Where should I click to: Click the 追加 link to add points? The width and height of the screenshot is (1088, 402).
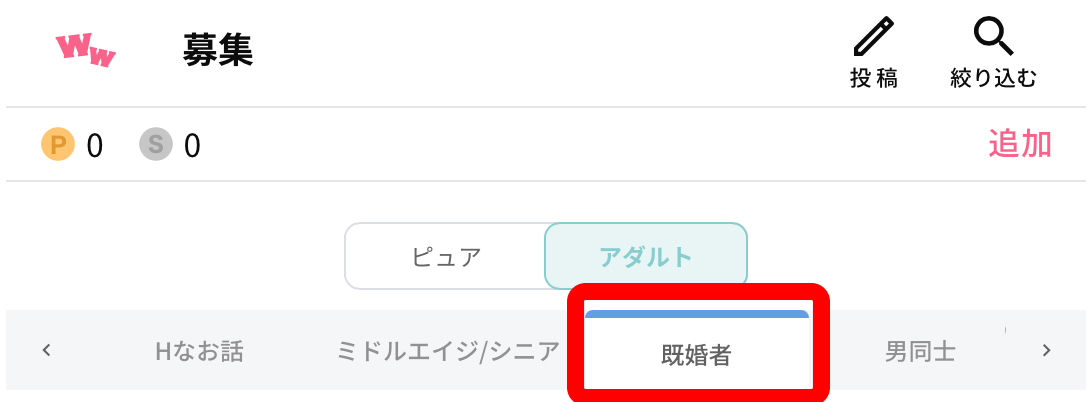point(1020,144)
